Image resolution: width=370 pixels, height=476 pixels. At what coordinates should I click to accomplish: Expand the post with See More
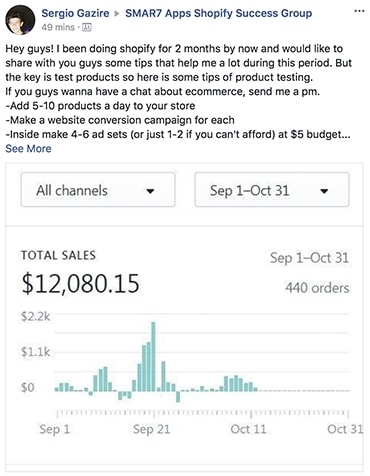pyautogui.click(x=28, y=149)
